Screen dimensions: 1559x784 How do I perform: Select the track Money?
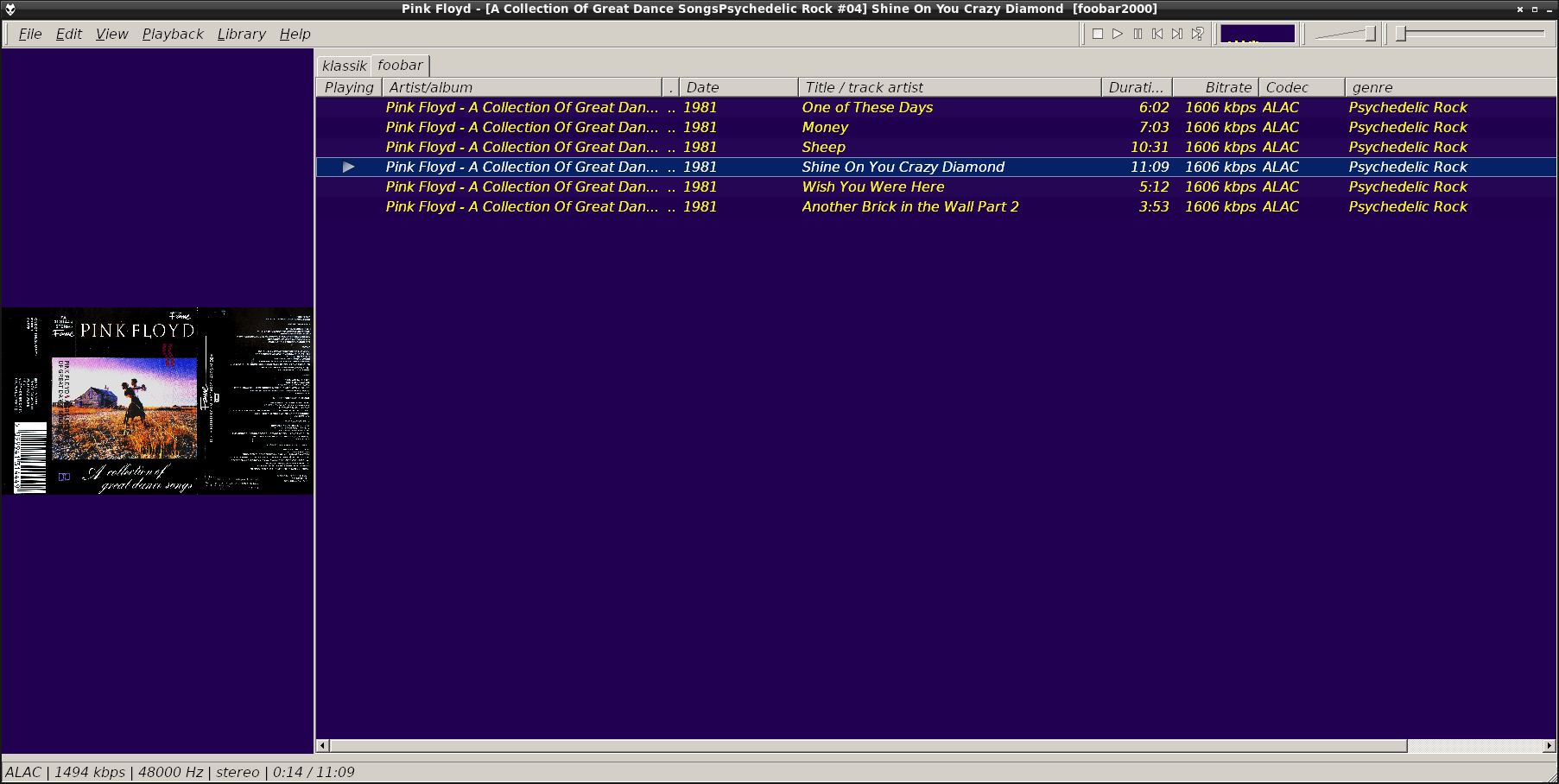click(x=936, y=127)
